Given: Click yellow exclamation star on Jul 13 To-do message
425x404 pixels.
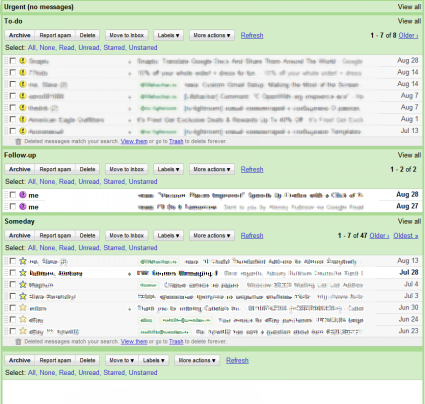Looking at the screenshot, I should [22, 131].
